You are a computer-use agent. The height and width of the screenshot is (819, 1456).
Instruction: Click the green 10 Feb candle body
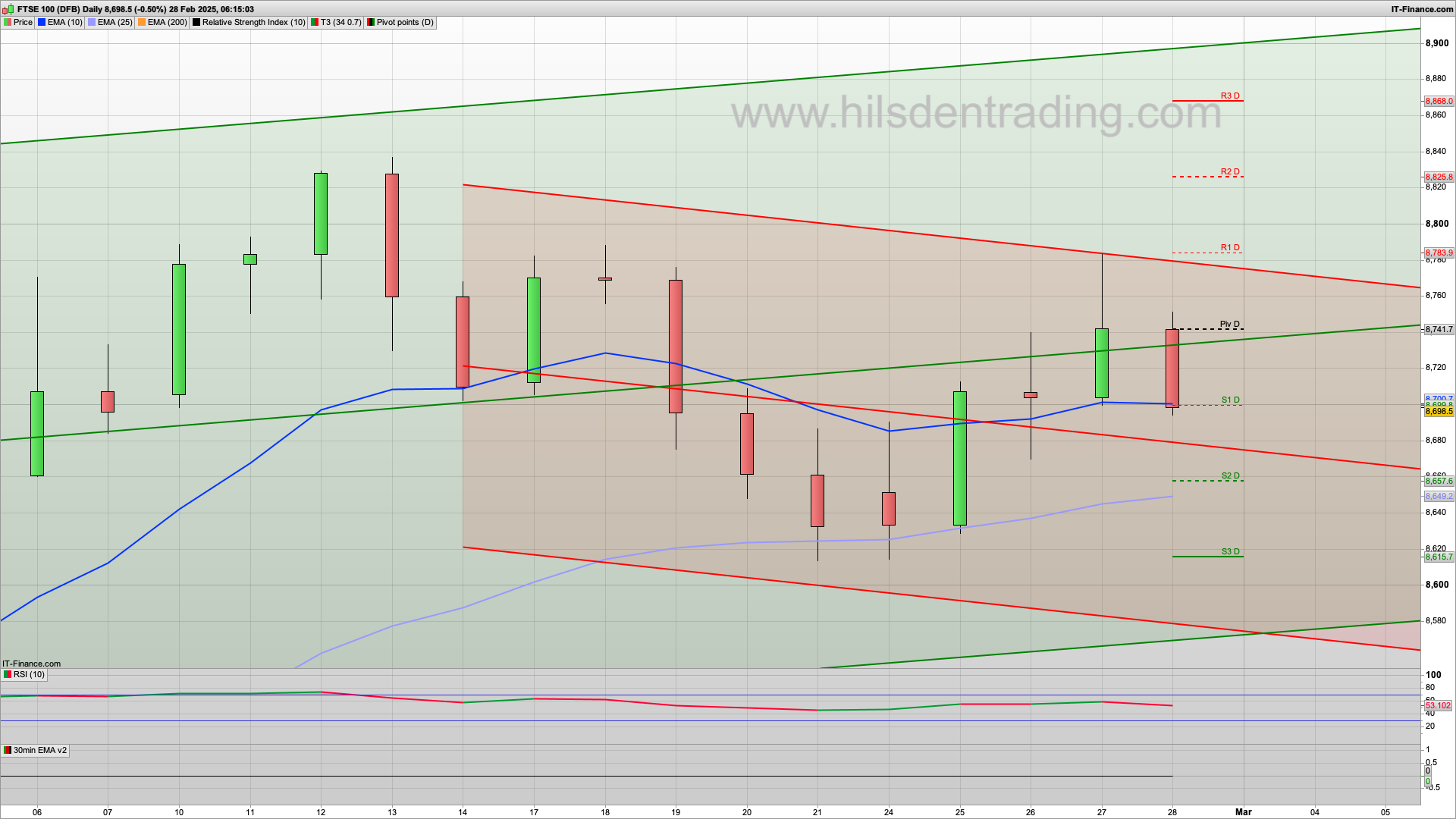pyautogui.click(x=179, y=329)
